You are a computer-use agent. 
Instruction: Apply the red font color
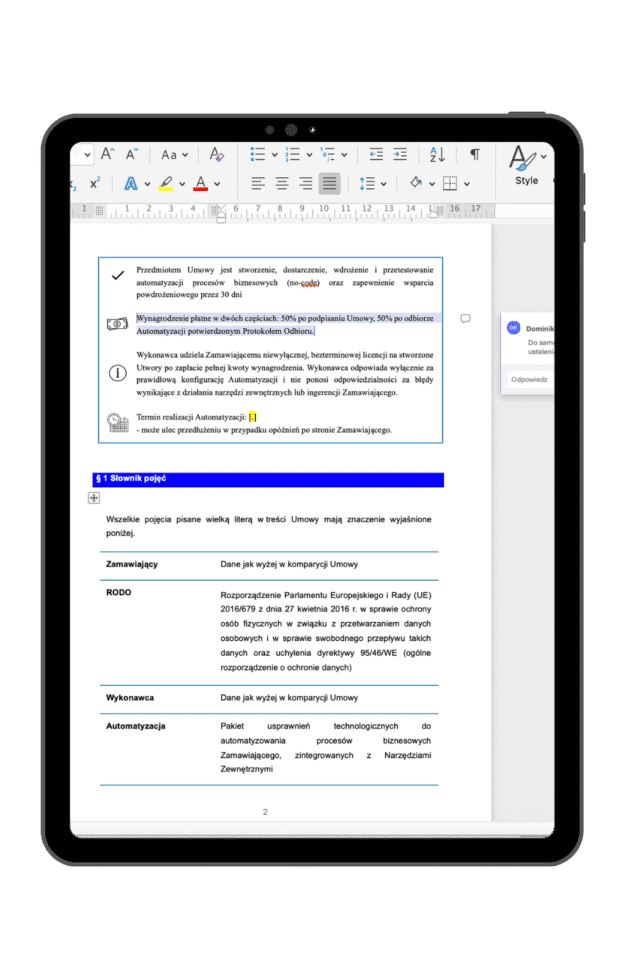coord(200,183)
